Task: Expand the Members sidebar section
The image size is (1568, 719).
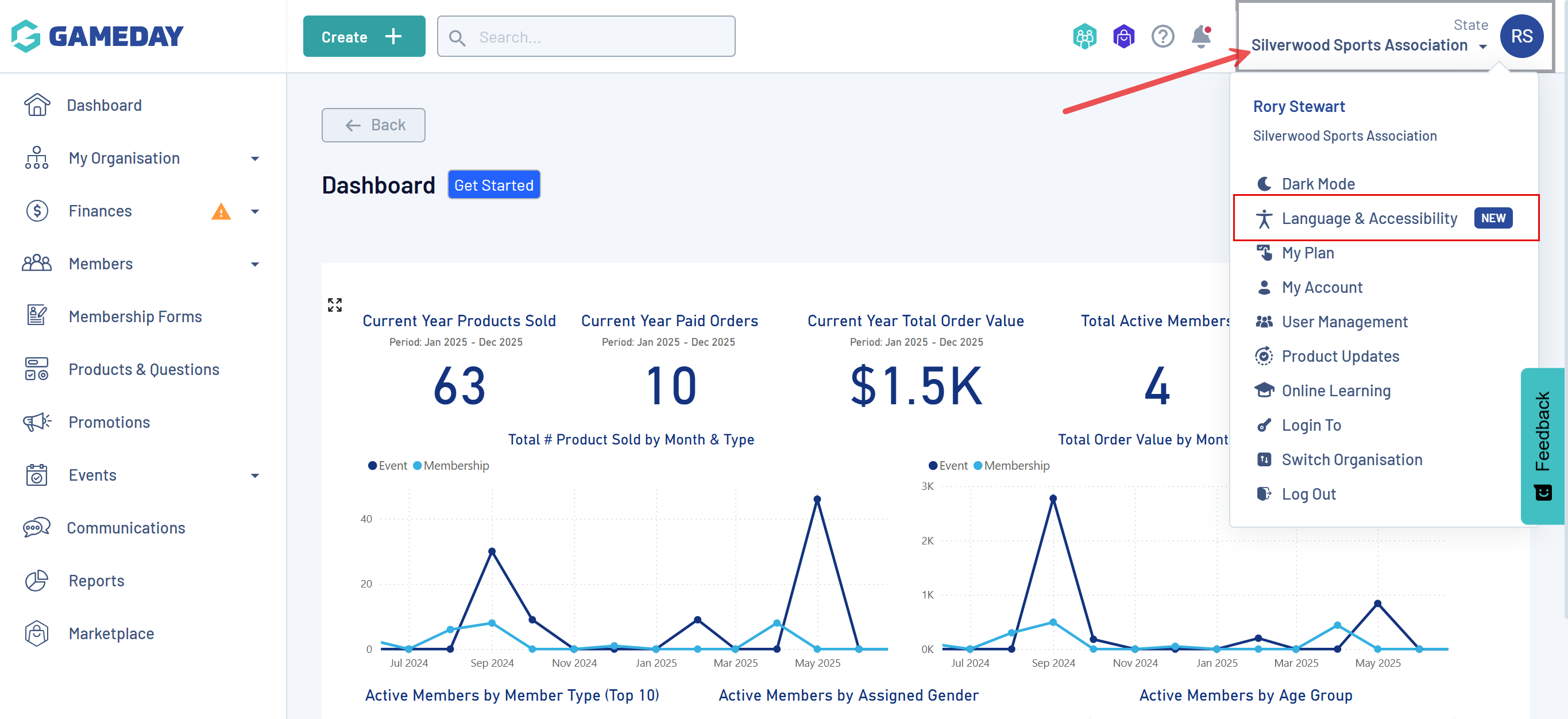Action: point(255,264)
